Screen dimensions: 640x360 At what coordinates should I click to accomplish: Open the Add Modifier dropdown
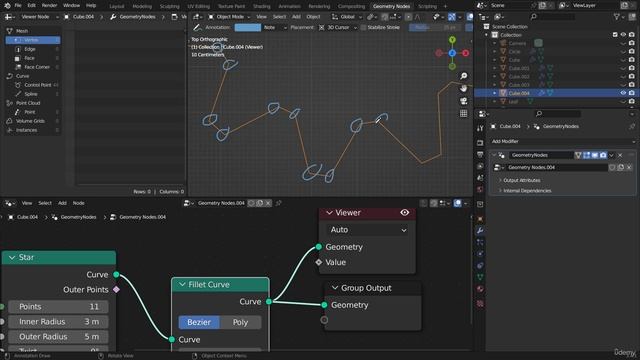click(562, 141)
